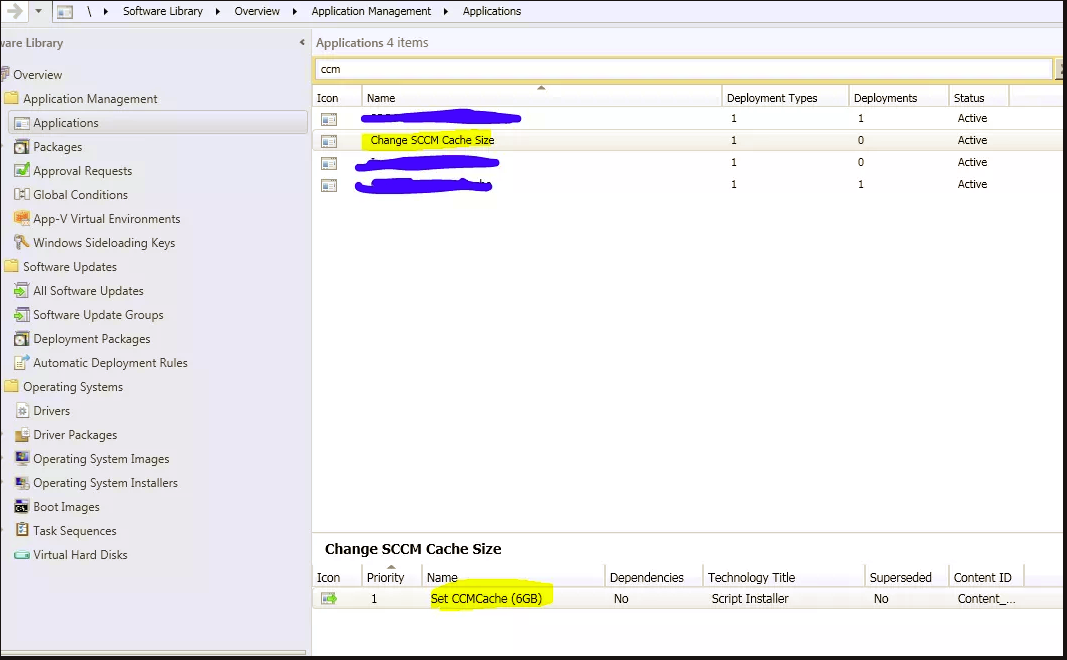Click the Drivers icon
This screenshot has height=660, width=1067.
(x=22, y=410)
